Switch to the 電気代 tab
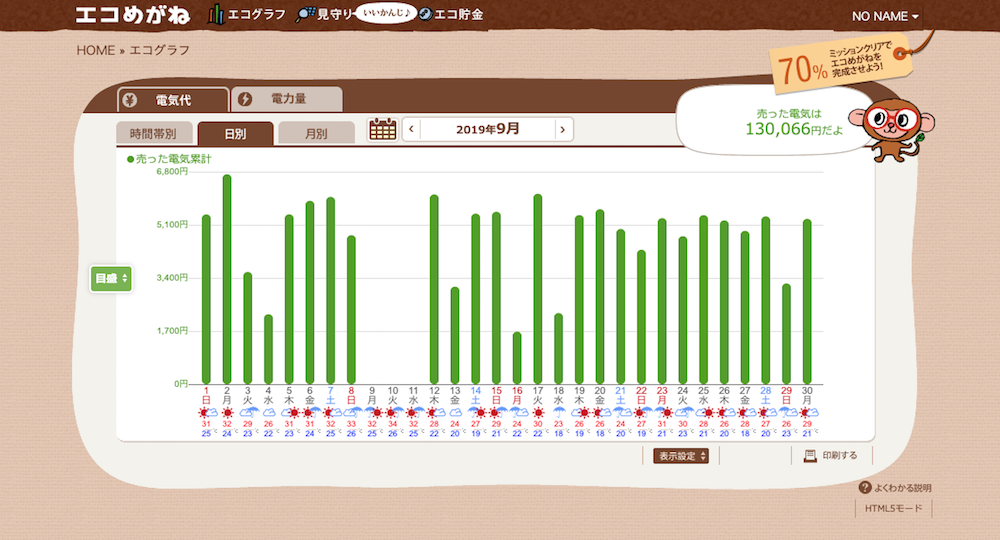The height and width of the screenshot is (540, 1000). [x=173, y=100]
